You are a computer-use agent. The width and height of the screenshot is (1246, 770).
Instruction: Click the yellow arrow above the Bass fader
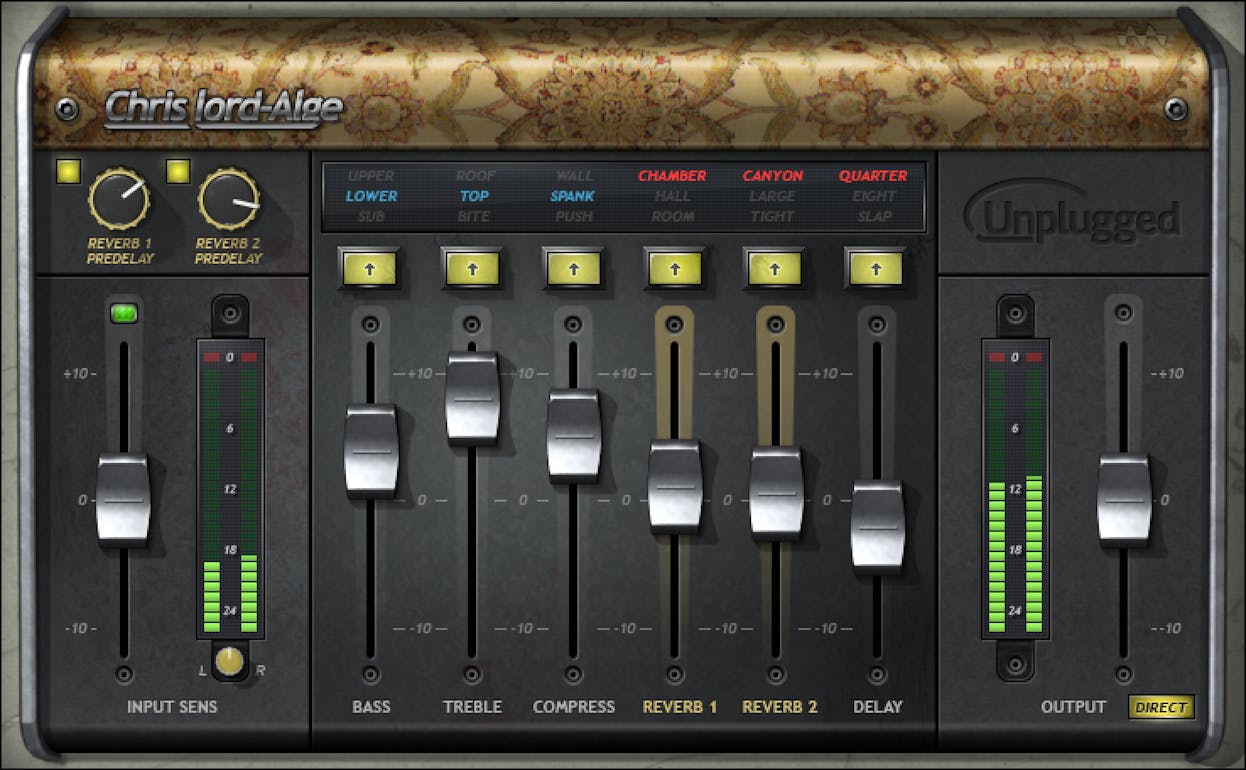pyautogui.click(x=370, y=267)
